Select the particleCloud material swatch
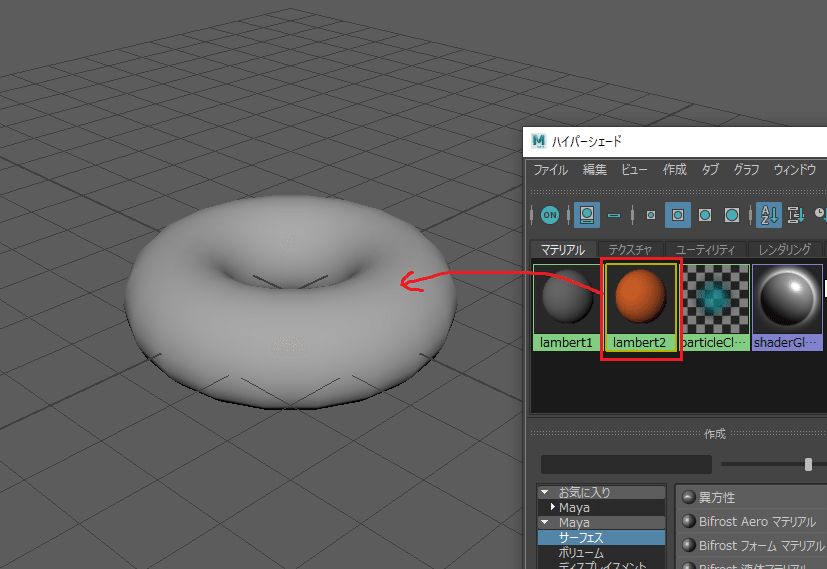 point(715,307)
